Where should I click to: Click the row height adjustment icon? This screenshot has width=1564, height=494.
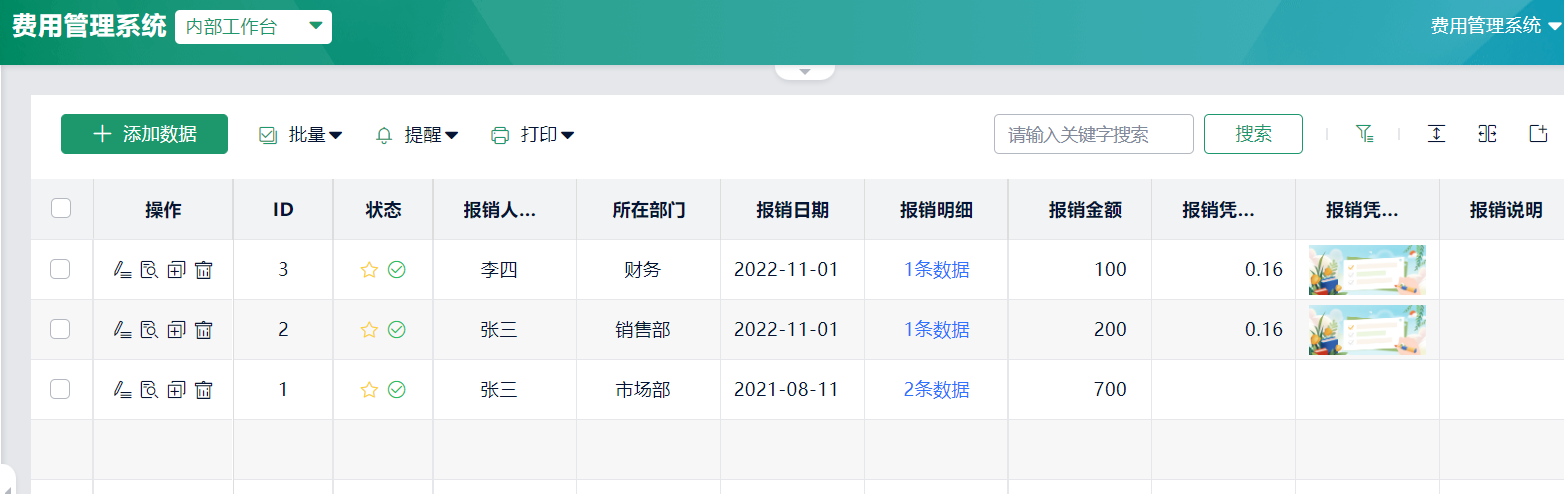(1436, 134)
